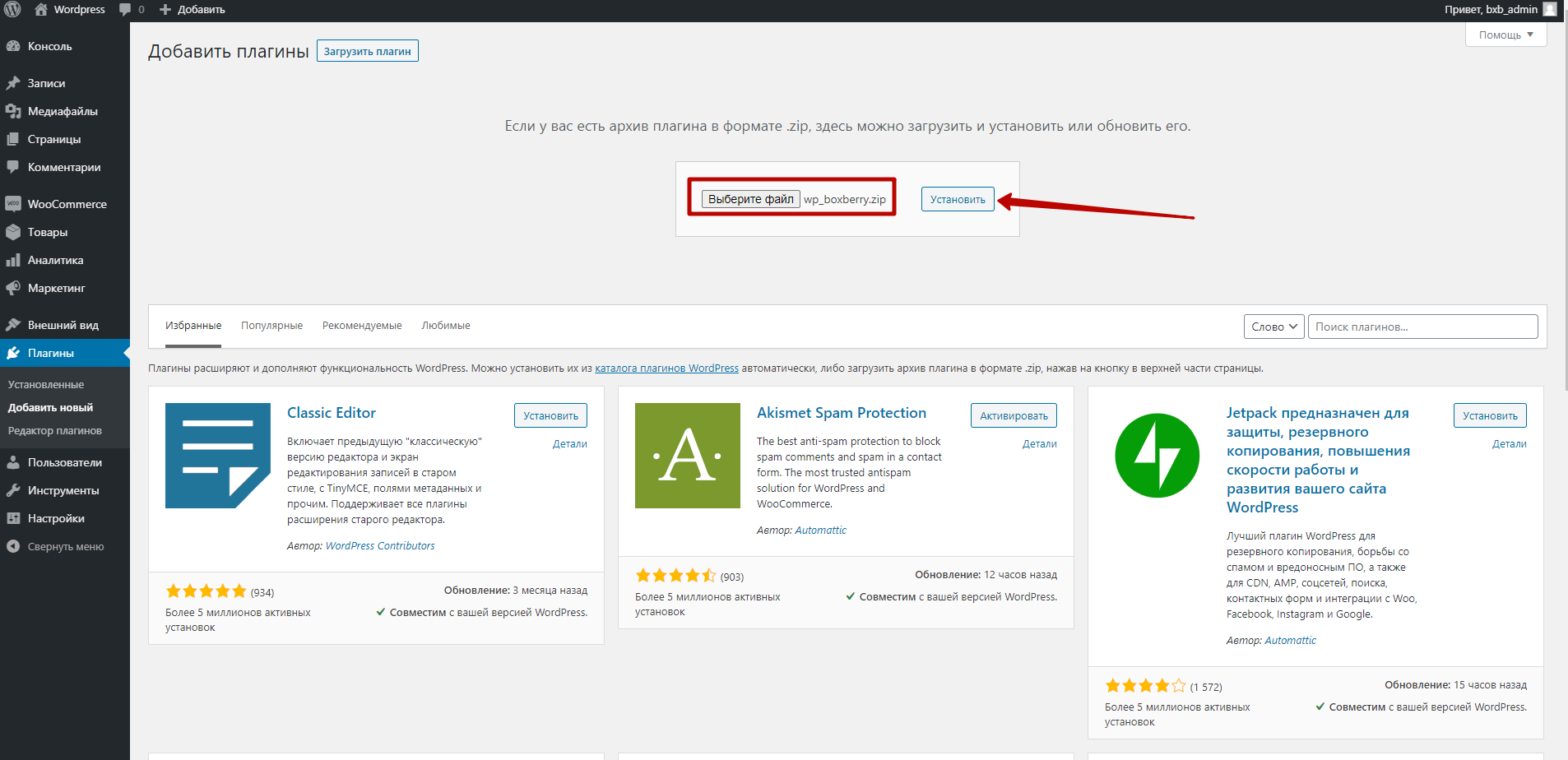Viewport: 1568px width, 760px height.
Task: Click the Консоль dashboard icon
Action: point(13,47)
